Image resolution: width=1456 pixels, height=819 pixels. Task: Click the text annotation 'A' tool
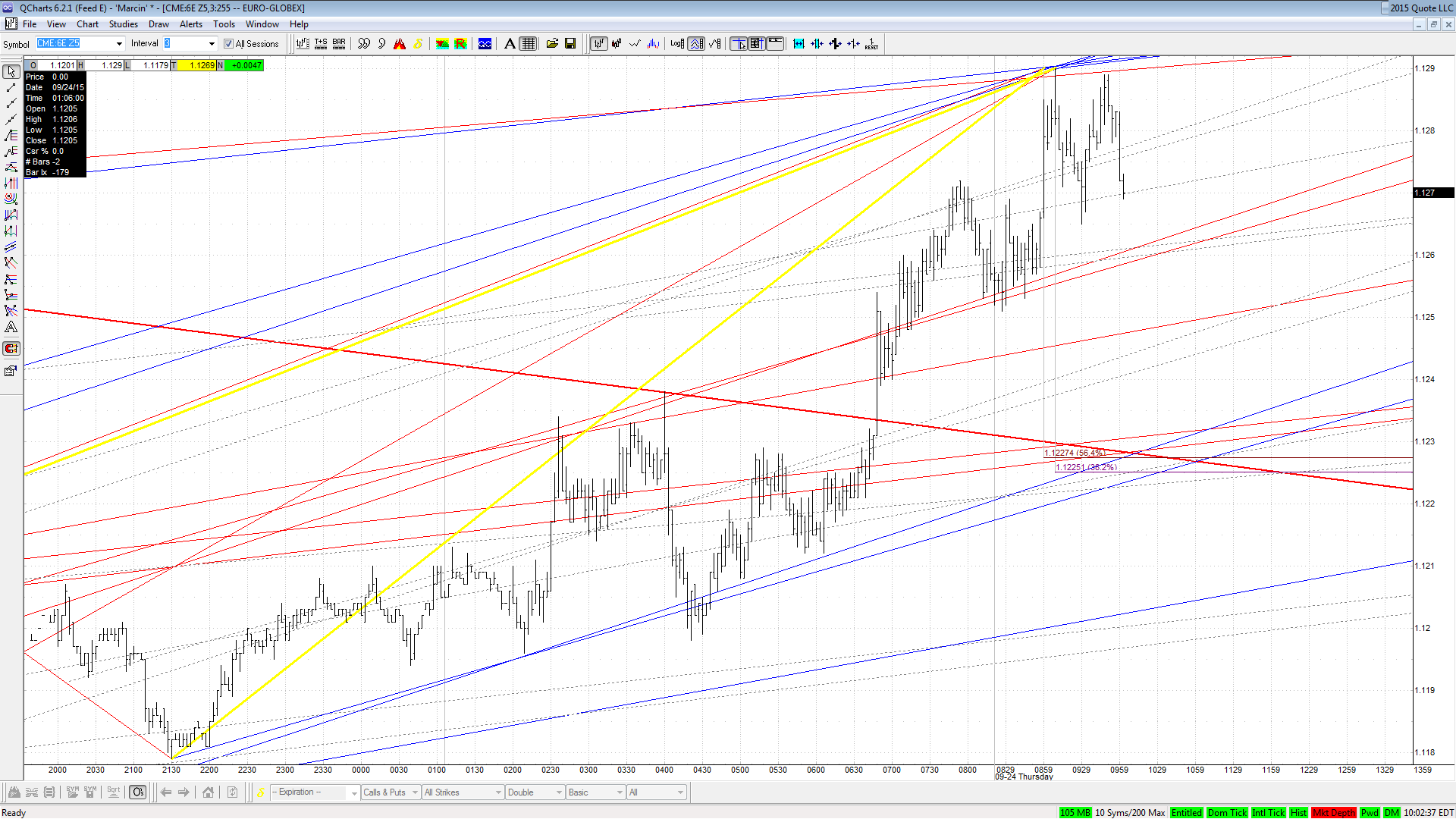click(x=510, y=44)
